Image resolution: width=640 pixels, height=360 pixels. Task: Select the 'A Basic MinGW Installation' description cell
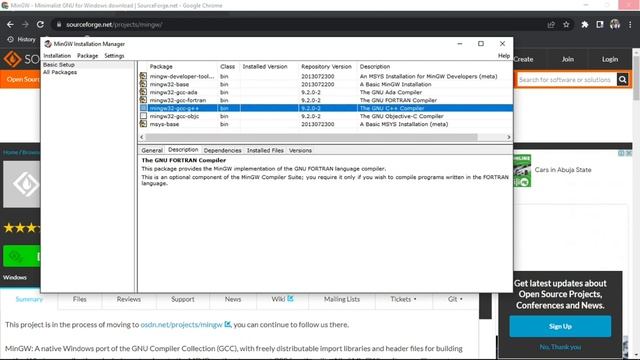click(x=395, y=84)
